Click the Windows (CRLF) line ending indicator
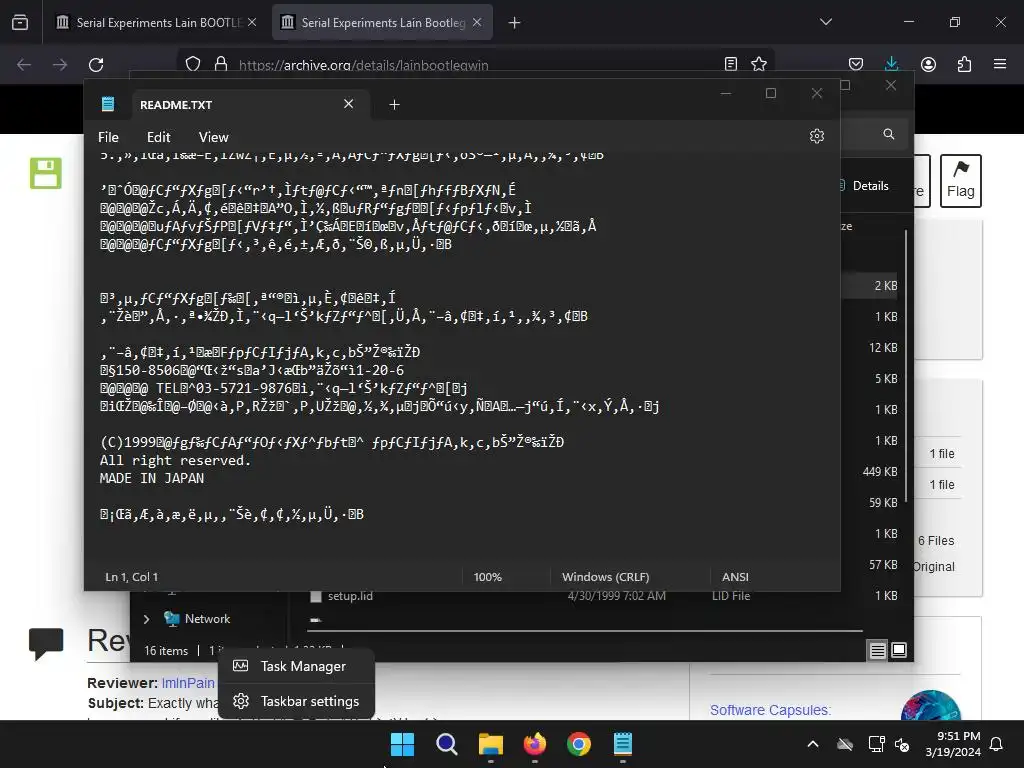The image size is (1024, 768). pyautogui.click(x=605, y=577)
